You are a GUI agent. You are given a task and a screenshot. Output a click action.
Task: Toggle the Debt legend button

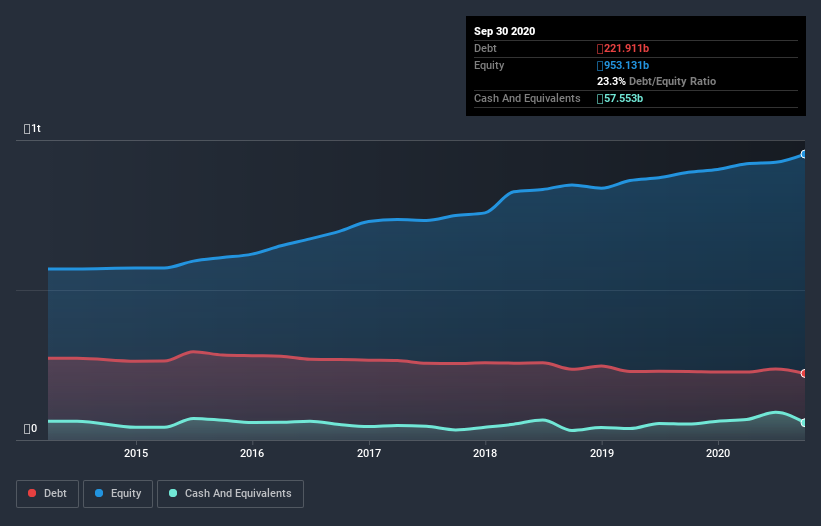click(x=48, y=494)
